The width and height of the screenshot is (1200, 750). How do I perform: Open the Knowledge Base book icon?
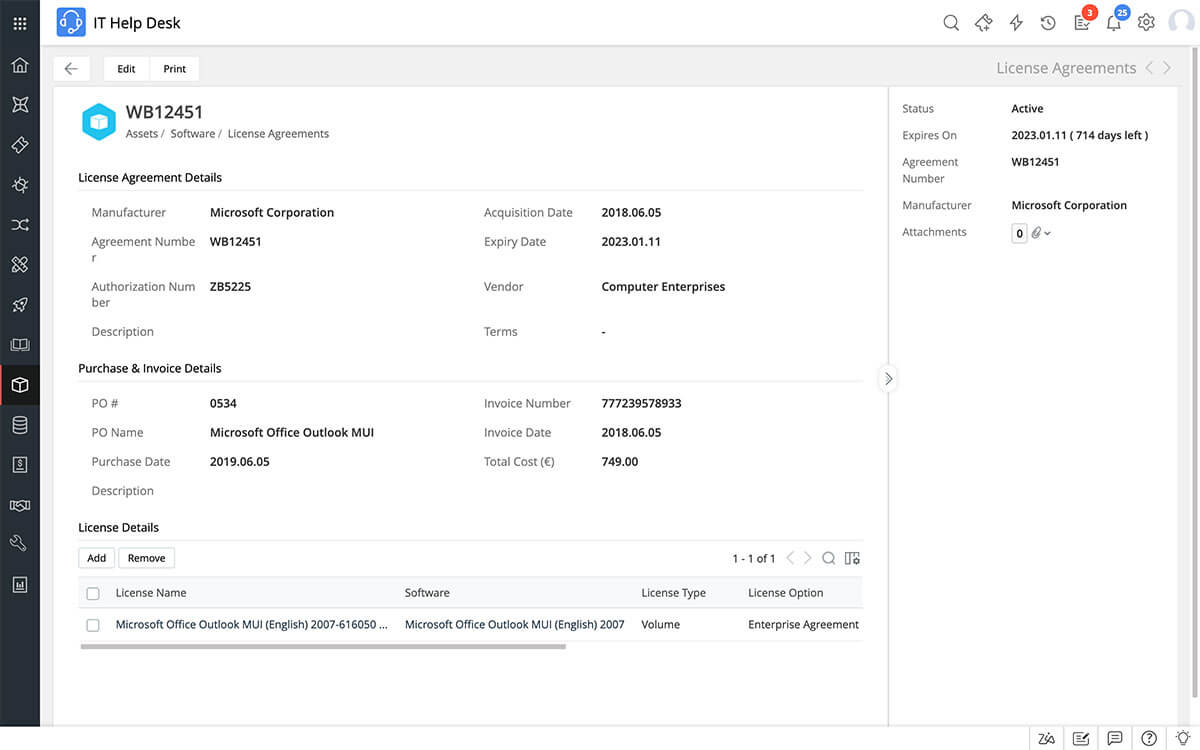[19, 344]
